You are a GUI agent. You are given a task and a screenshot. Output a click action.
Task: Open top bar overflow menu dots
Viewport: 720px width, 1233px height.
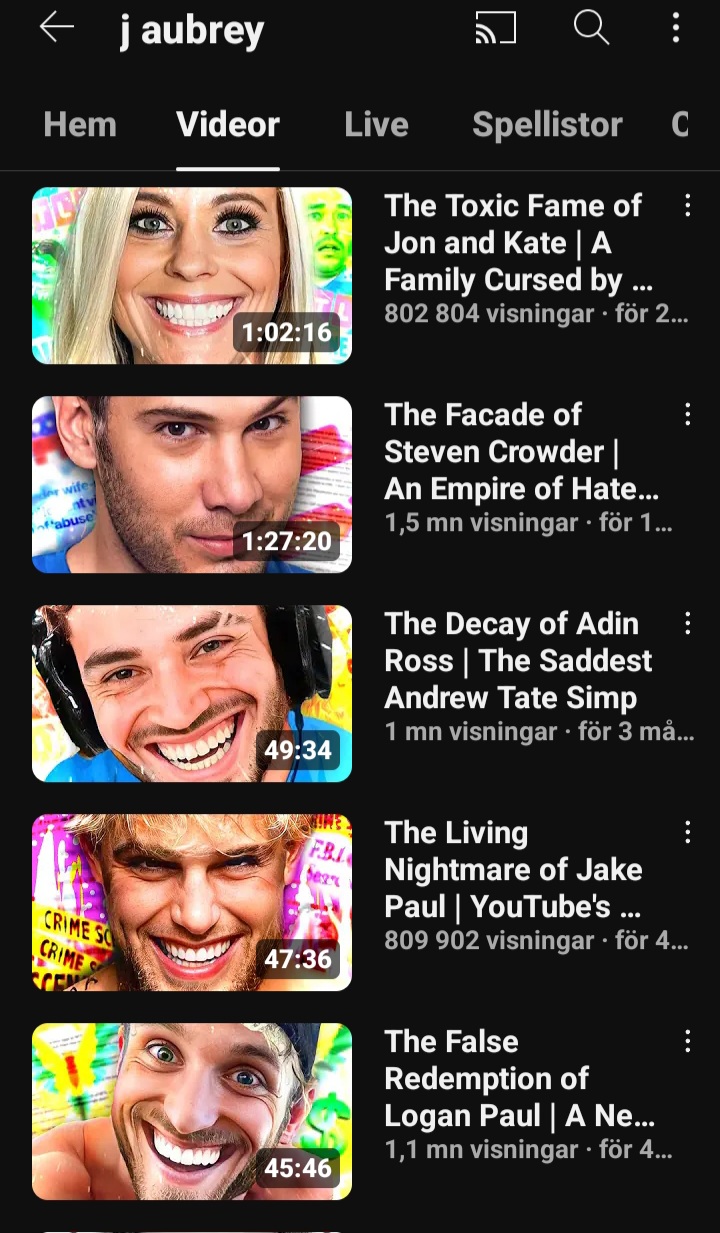676,28
